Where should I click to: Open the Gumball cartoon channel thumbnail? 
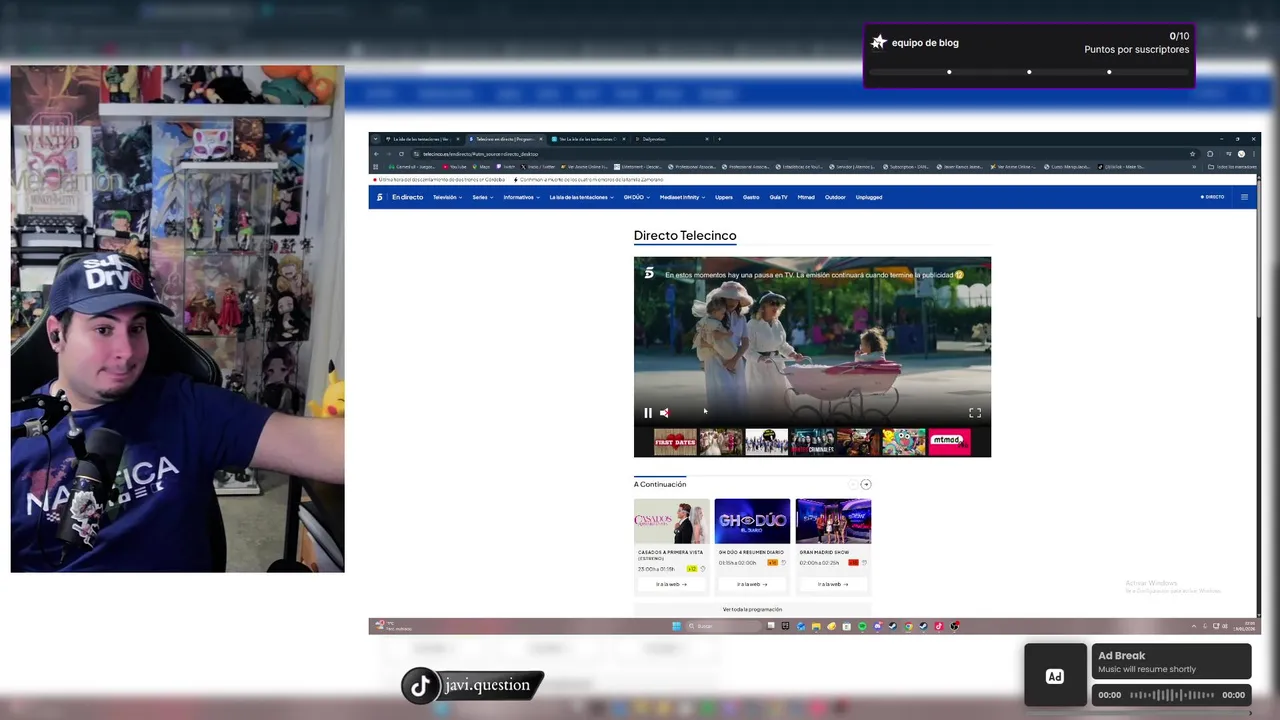pos(904,442)
